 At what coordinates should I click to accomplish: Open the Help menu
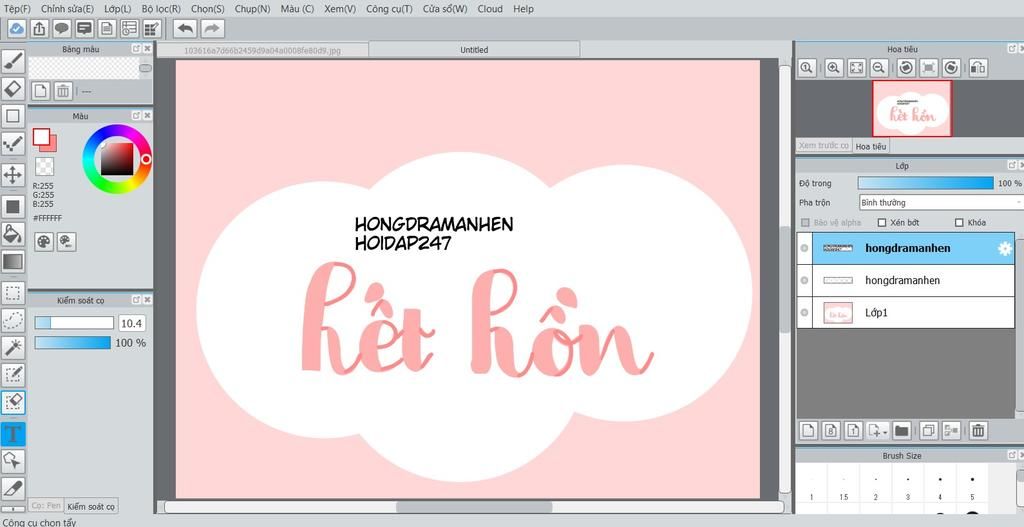click(523, 8)
